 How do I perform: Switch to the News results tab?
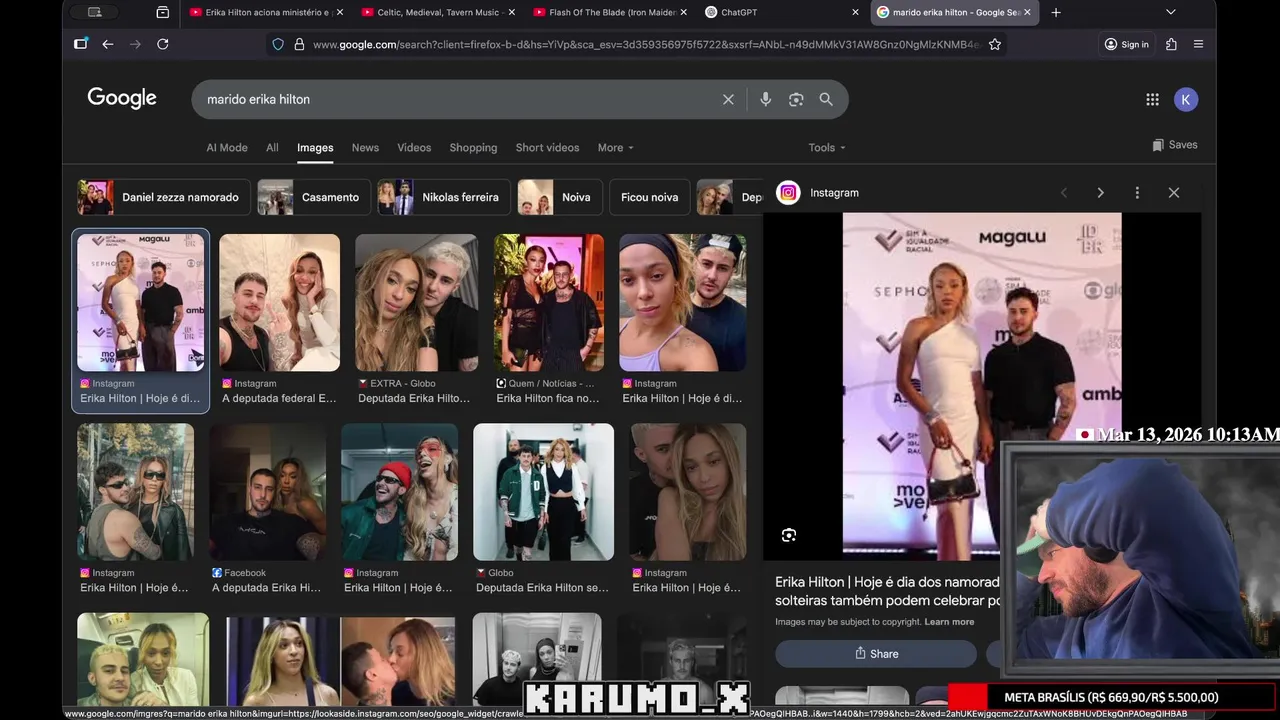coord(365,147)
